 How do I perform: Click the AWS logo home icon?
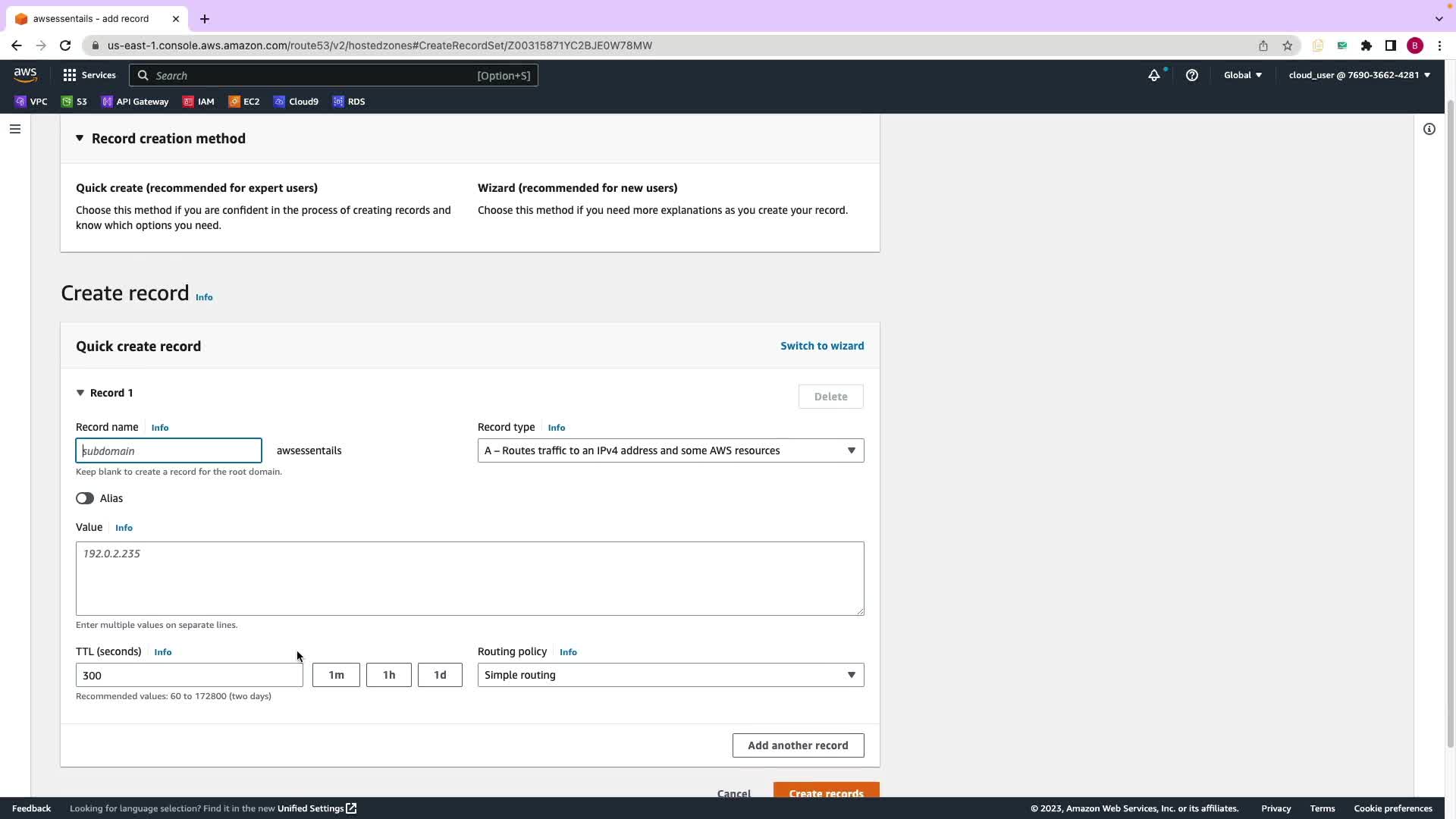[25, 74]
